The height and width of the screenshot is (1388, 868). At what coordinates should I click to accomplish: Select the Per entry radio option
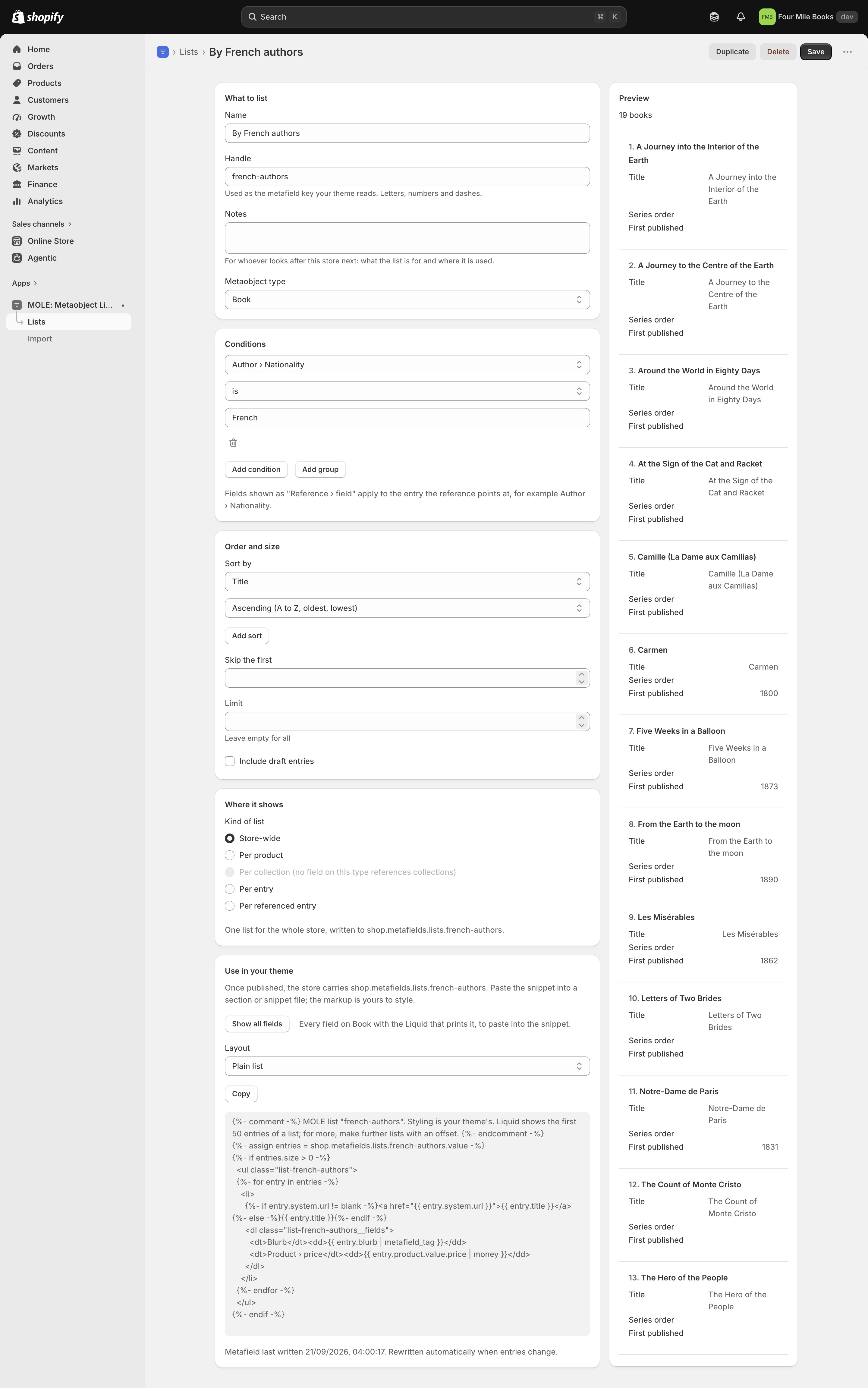point(230,889)
